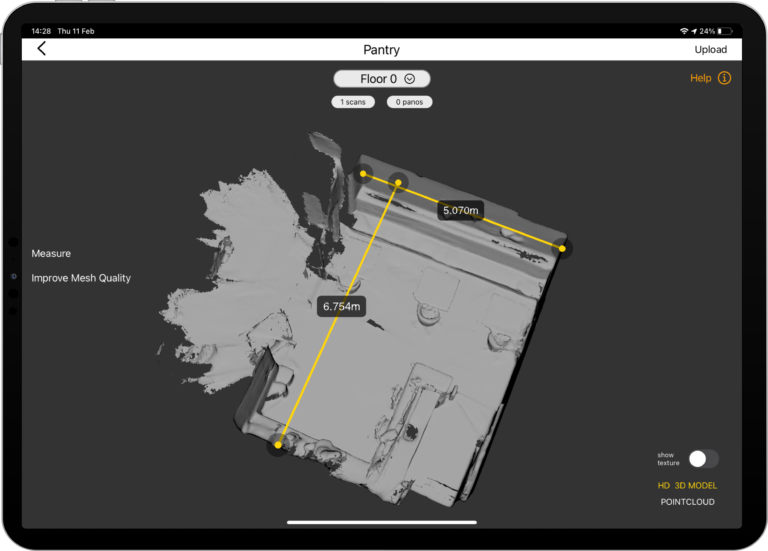Select the bottom endpoint of the 6.754m line
This screenshot has height=551, width=768.
[279, 445]
